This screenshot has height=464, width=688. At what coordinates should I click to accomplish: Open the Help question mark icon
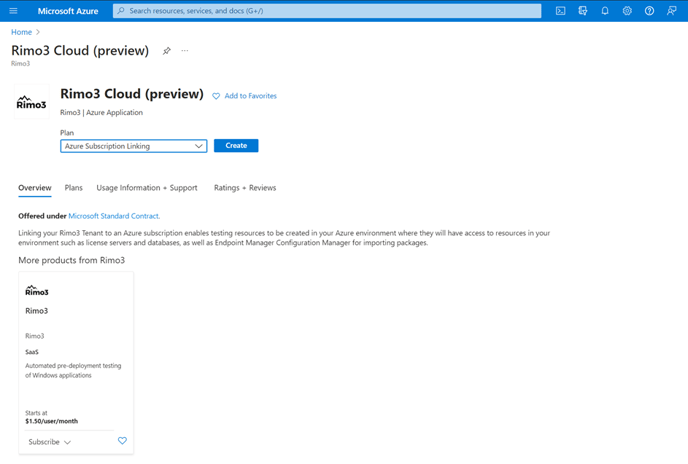point(649,11)
